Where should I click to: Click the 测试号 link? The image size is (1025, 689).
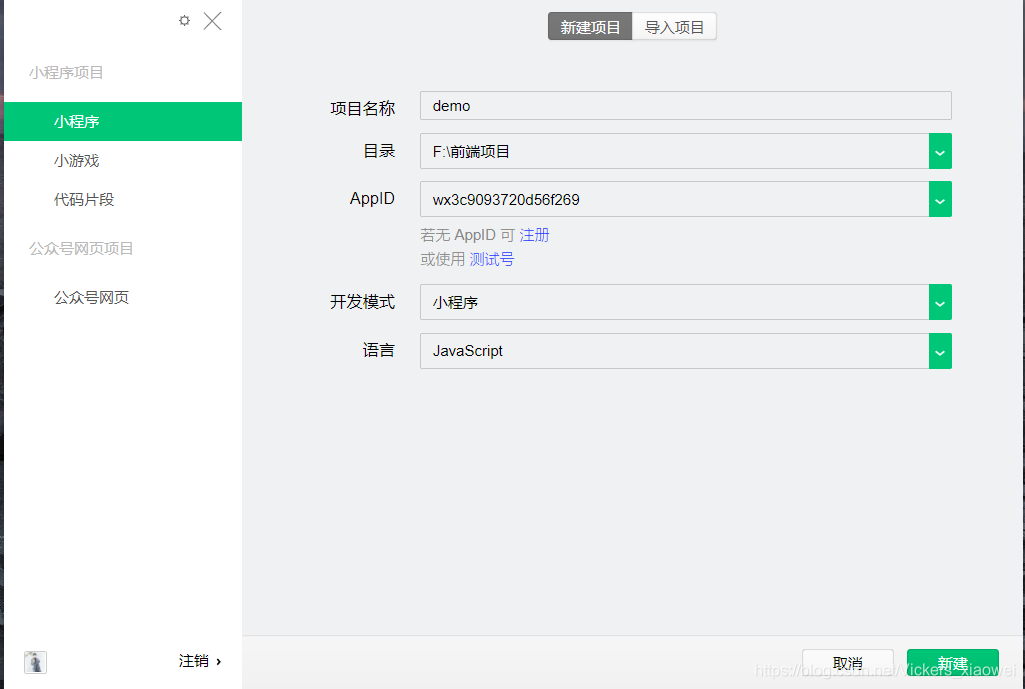(x=492, y=260)
